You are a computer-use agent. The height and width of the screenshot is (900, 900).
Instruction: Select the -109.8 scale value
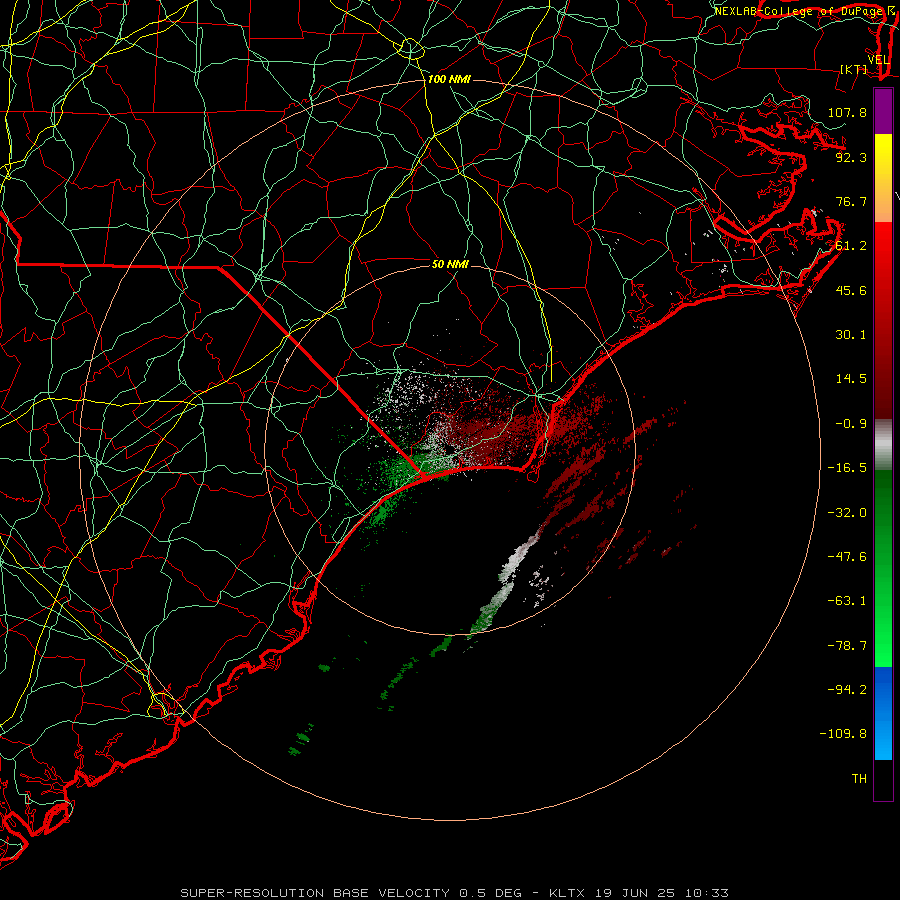(843, 734)
